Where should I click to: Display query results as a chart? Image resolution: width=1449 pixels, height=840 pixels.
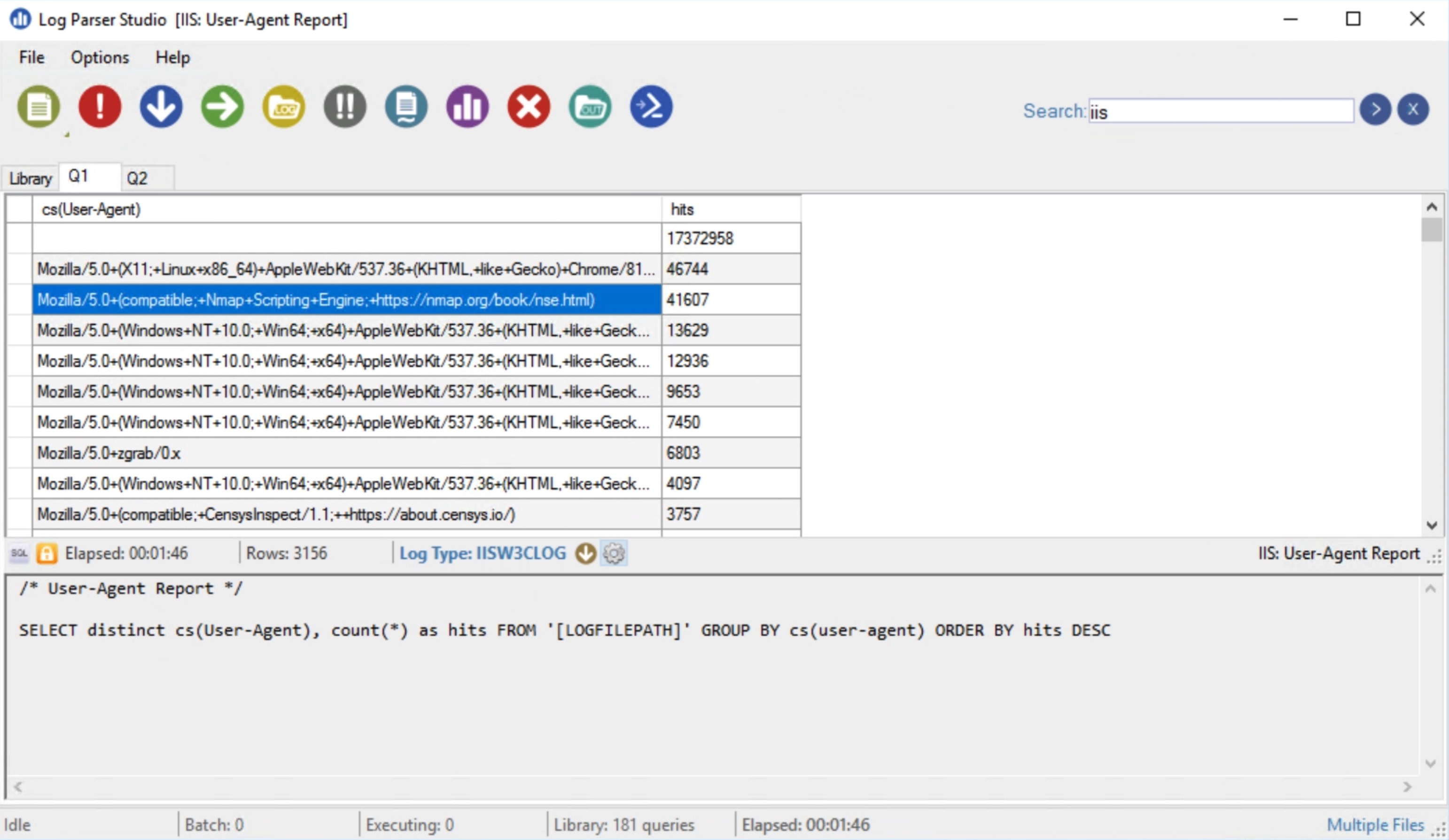pyautogui.click(x=467, y=106)
